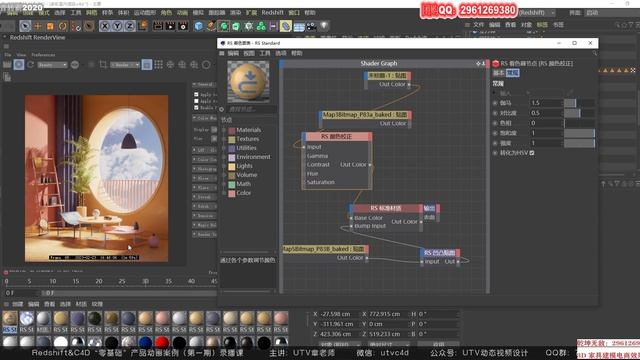Click the material preview sphere in Shader Graph
This screenshot has height=360, width=640.
click(x=248, y=82)
